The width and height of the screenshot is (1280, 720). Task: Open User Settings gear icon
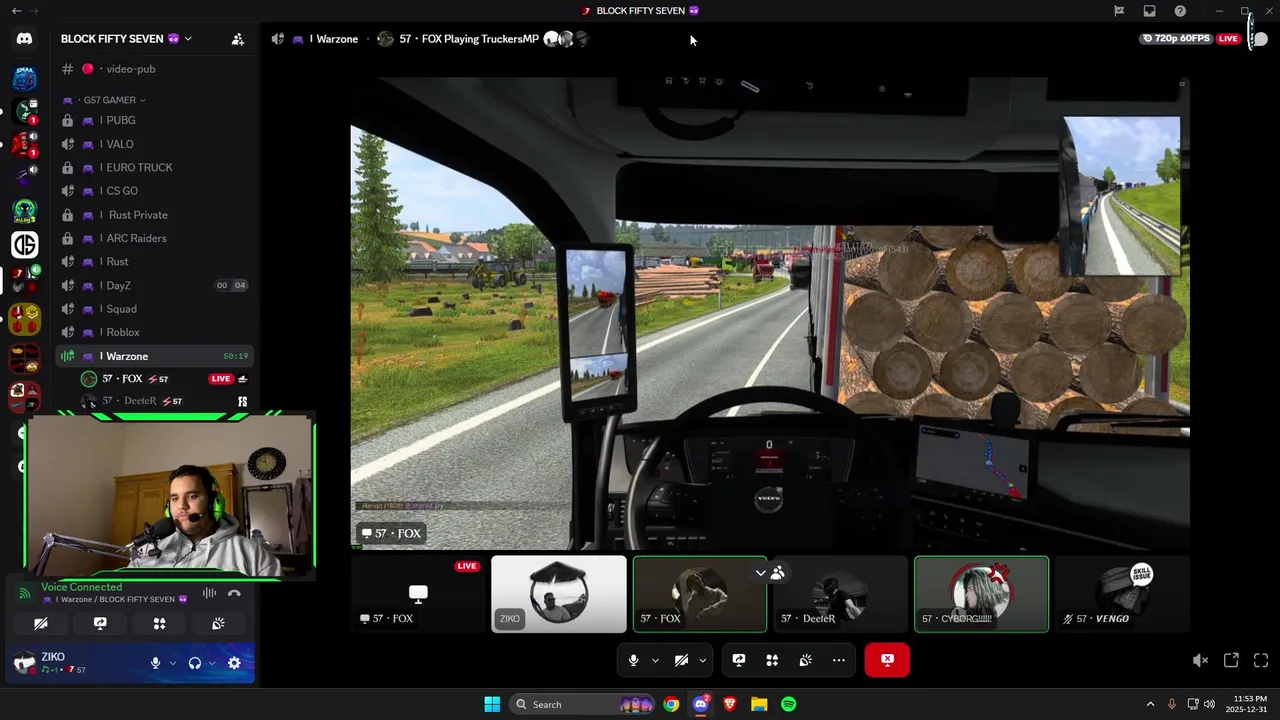pyautogui.click(x=234, y=663)
